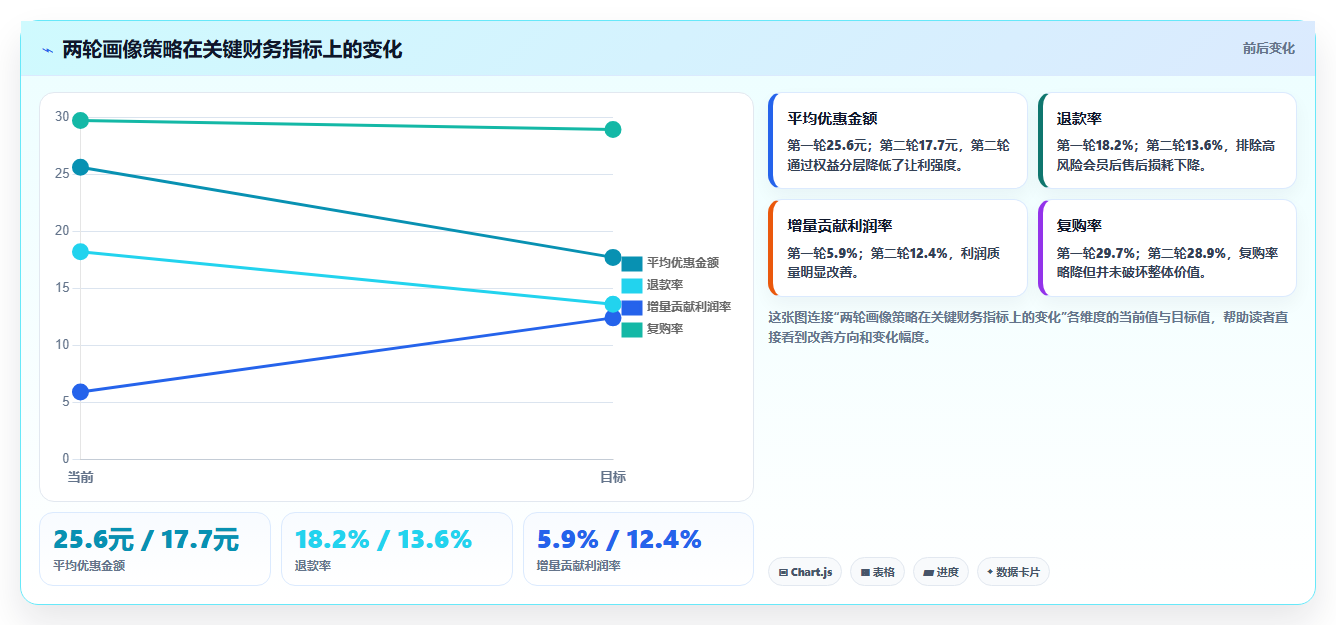Select the 平均优惠金额 point at 目标

pyautogui.click(x=613, y=257)
